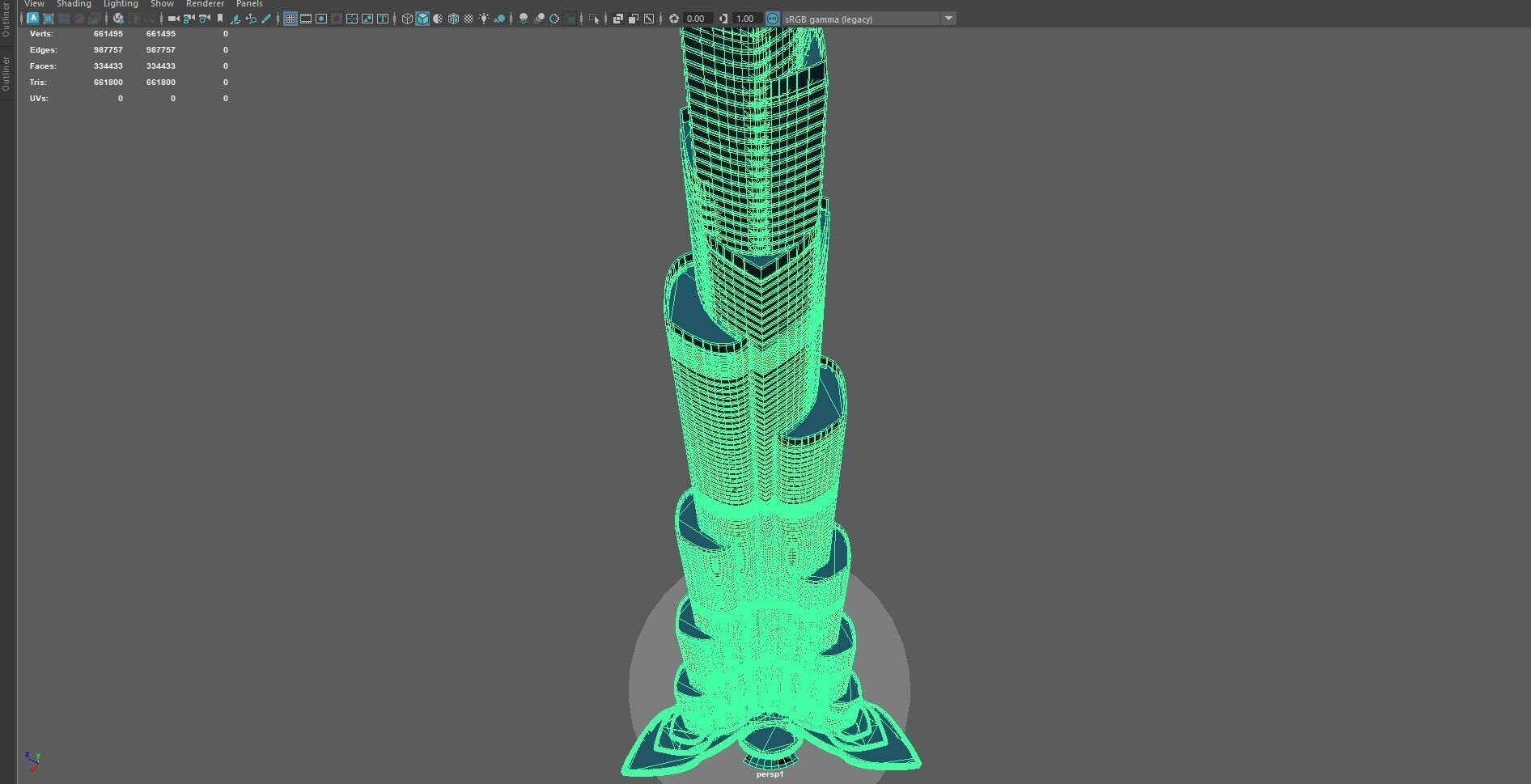The image size is (1531, 784).
Task: Click the X-Ray Active Components icon
Action: pyautogui.click(x=634, y=18)
